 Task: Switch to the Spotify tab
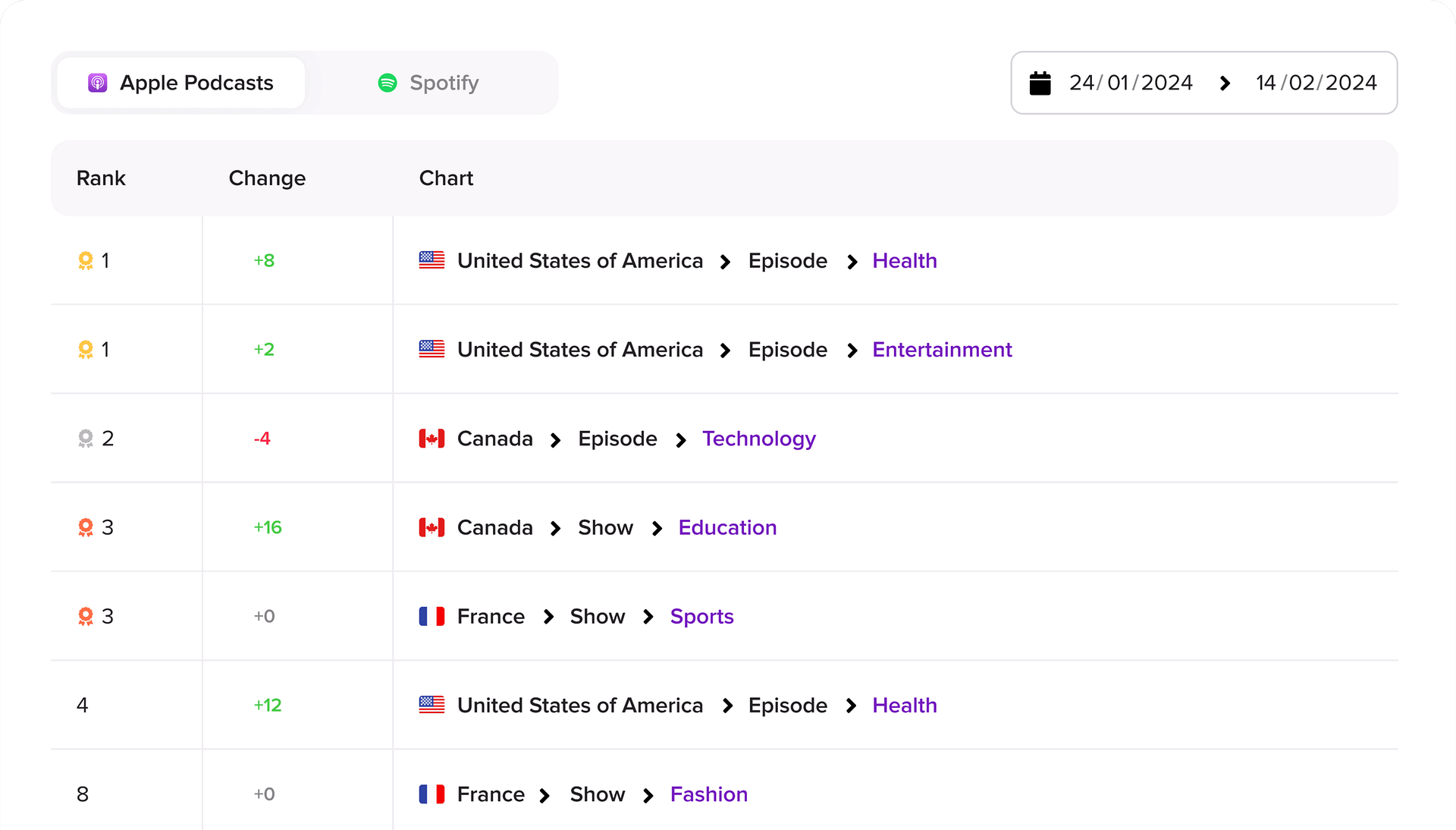429,83
